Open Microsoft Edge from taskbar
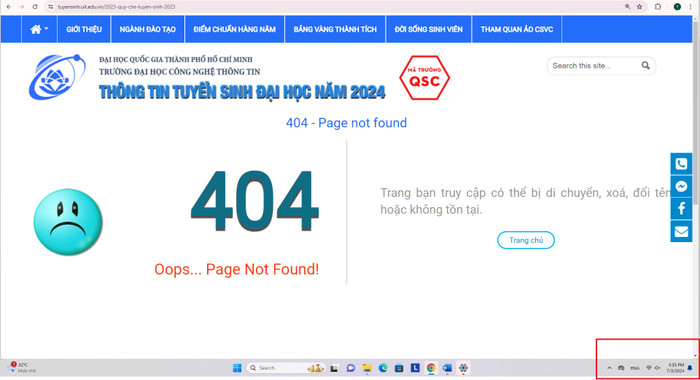 (x=383, y=368)
